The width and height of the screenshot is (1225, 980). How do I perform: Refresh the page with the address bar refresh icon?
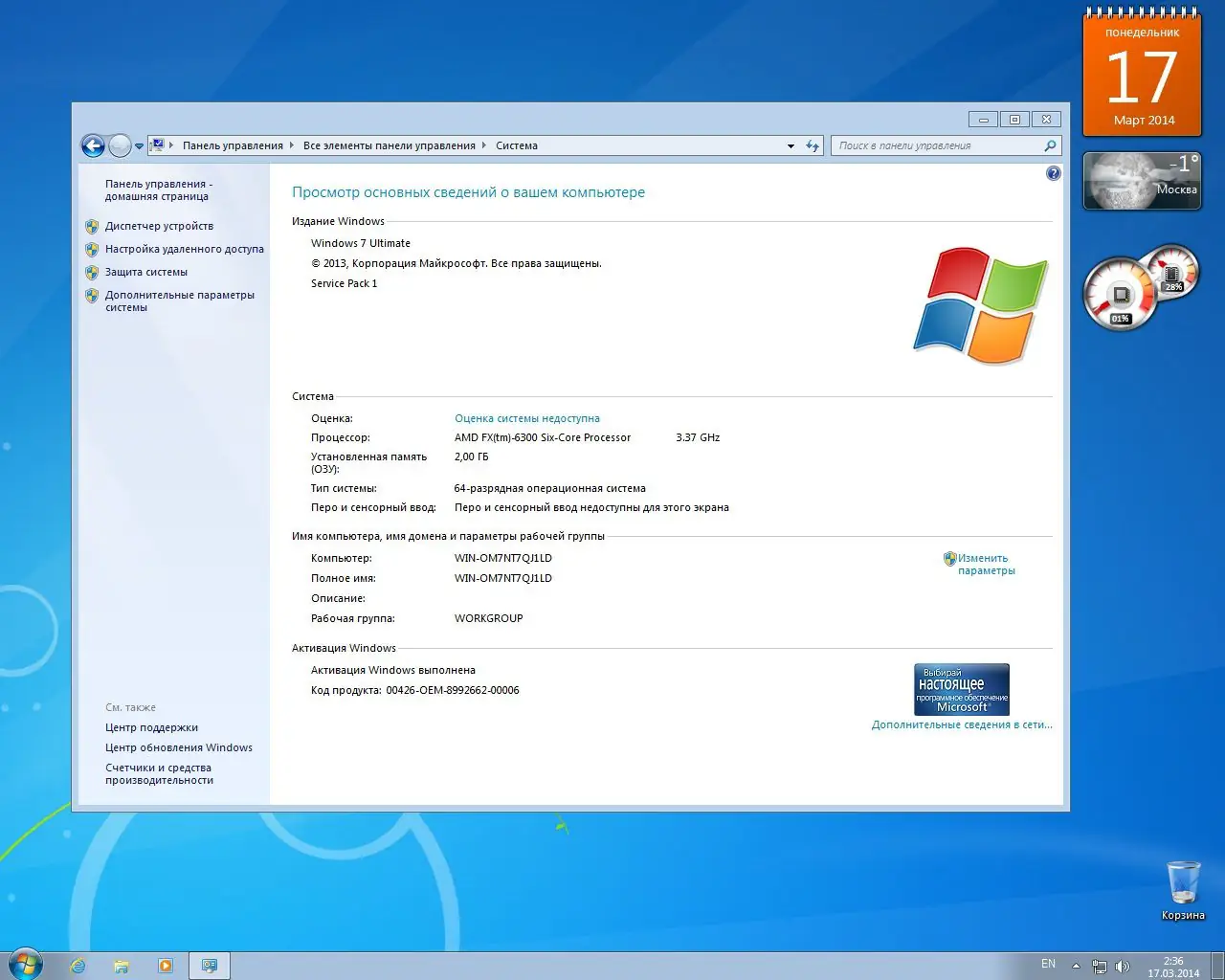(x=813, y=145)
